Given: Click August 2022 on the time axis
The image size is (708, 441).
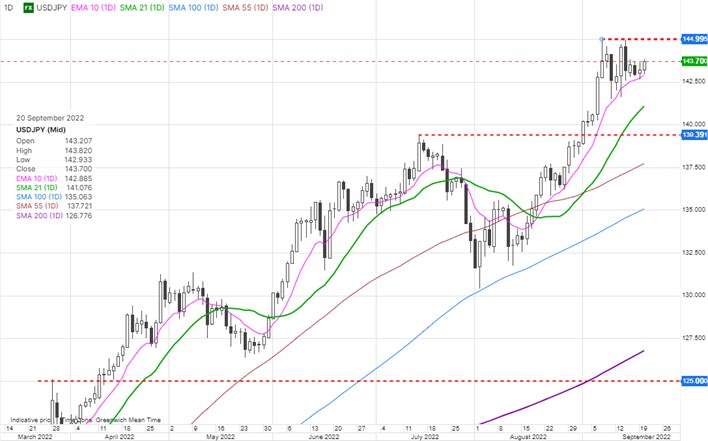Looking at the screenshot, I should (x=528, y=436).
